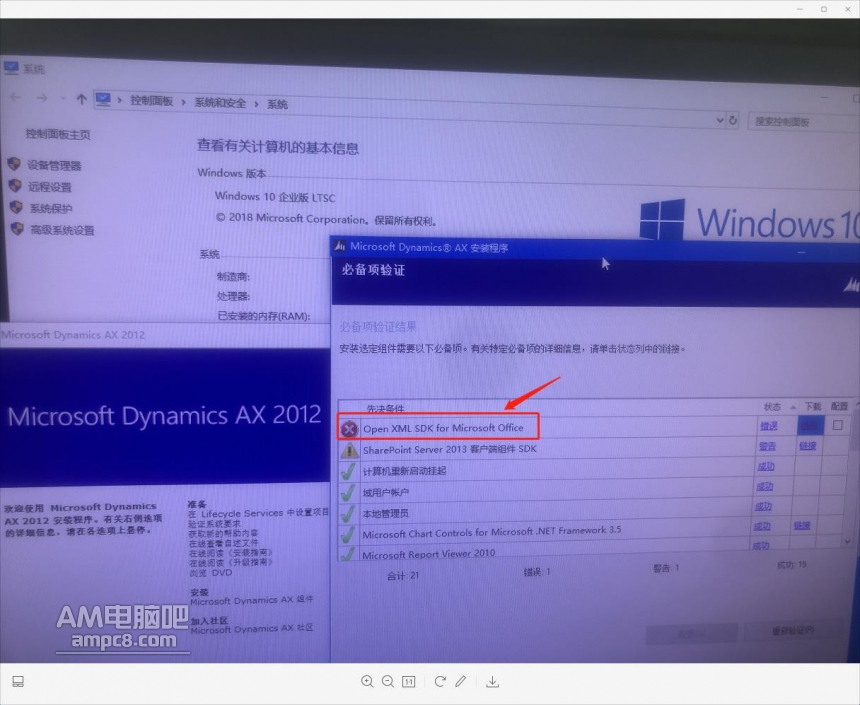This screenshot has height=705, width=860.
Task: Select 控制面板 in the breadcrumb path
Action: click(151, 101)
